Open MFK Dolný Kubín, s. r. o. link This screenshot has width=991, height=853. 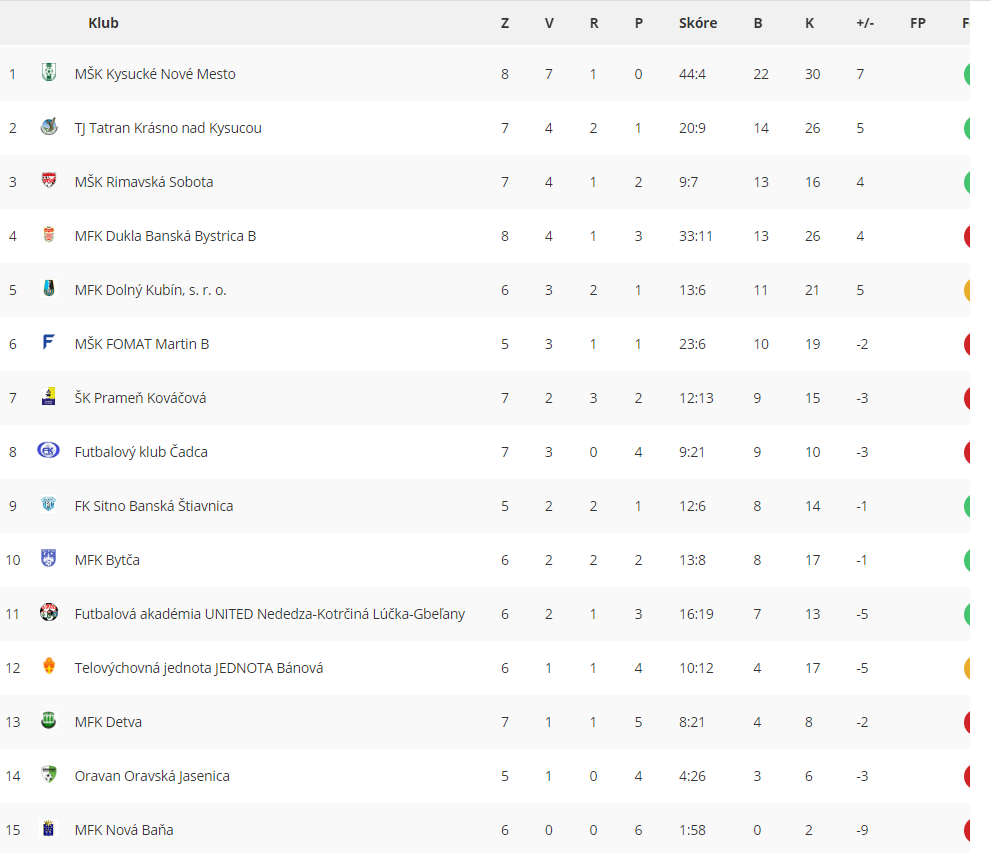pos(150,290)
